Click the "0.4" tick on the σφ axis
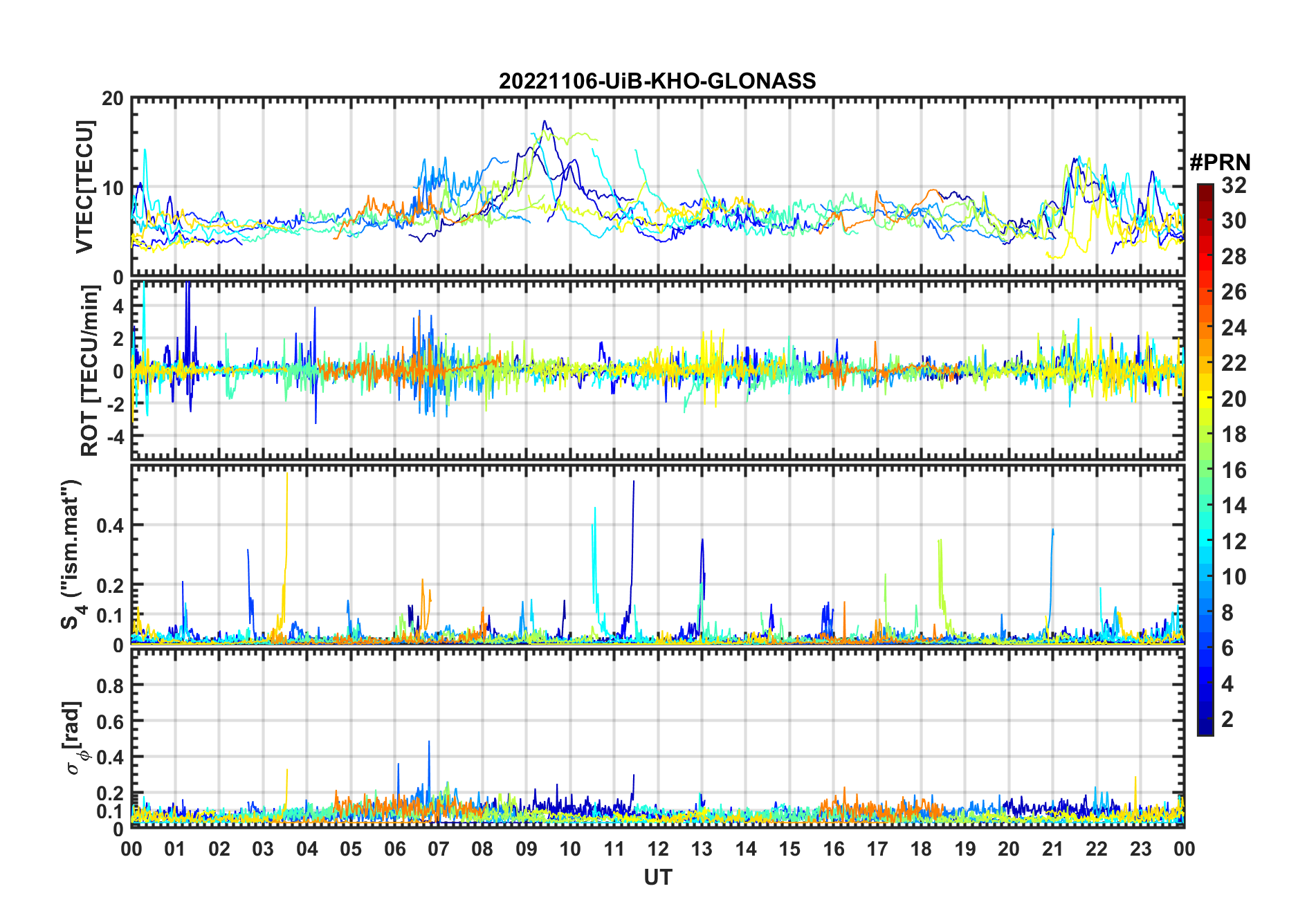Viewport: 1316px width, 920px height. [110, 757]
